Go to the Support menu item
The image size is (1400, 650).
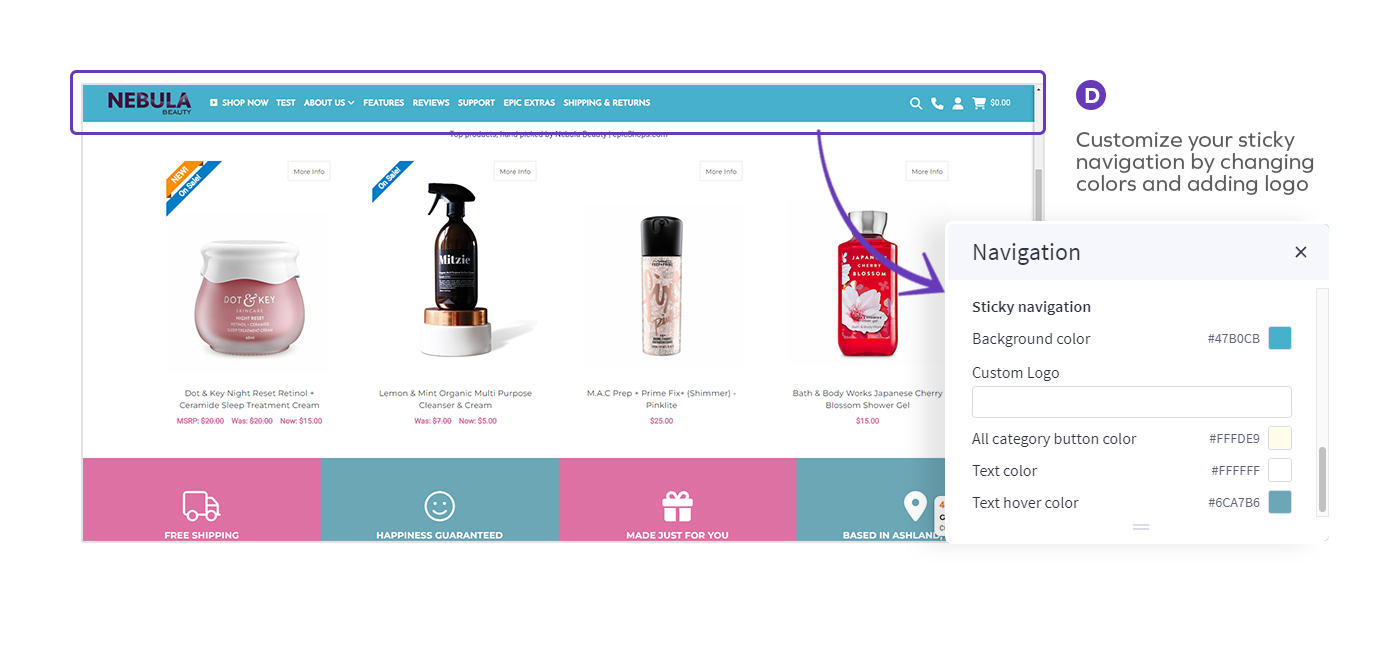tap(476, 103)
